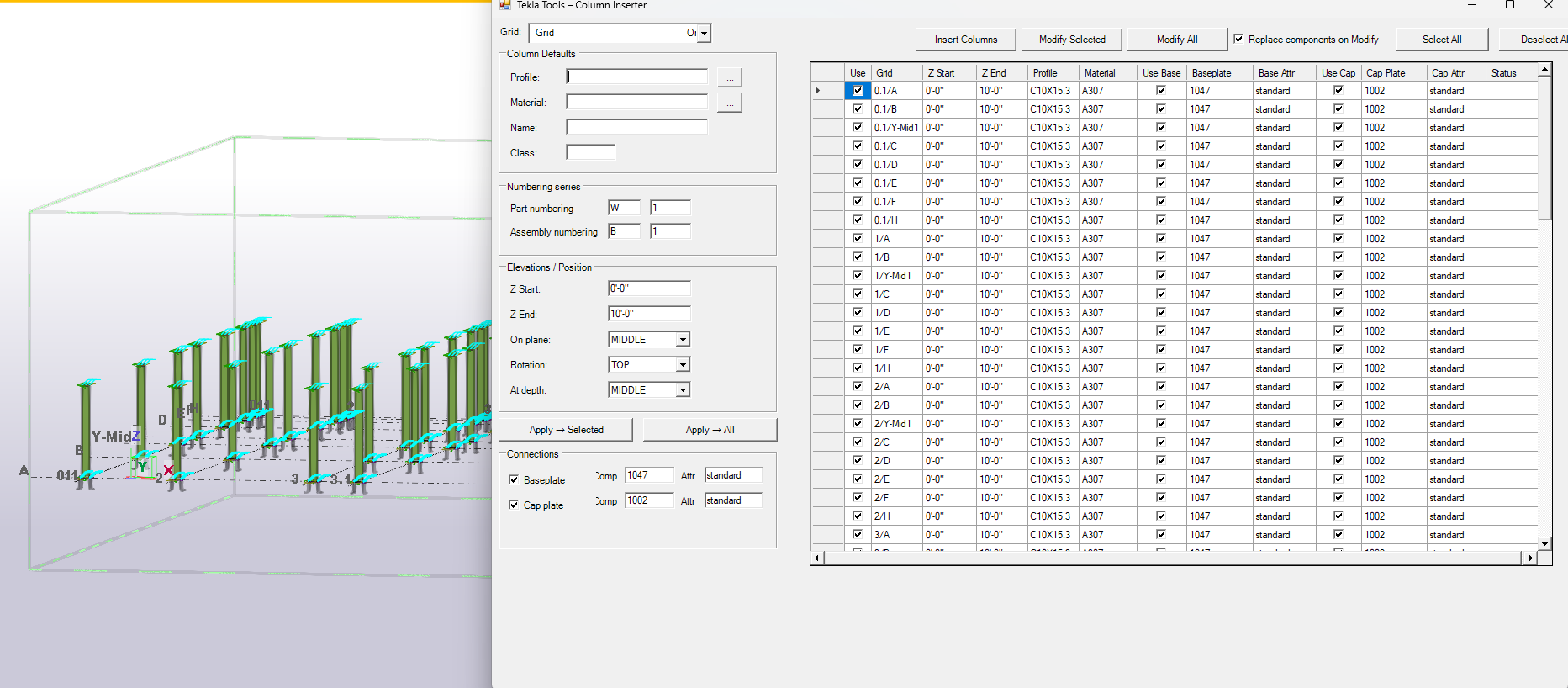Click the table's vertical scrollbar down arrow
This screenshot has height=688, width=1568.
[x=1544, y=544]
